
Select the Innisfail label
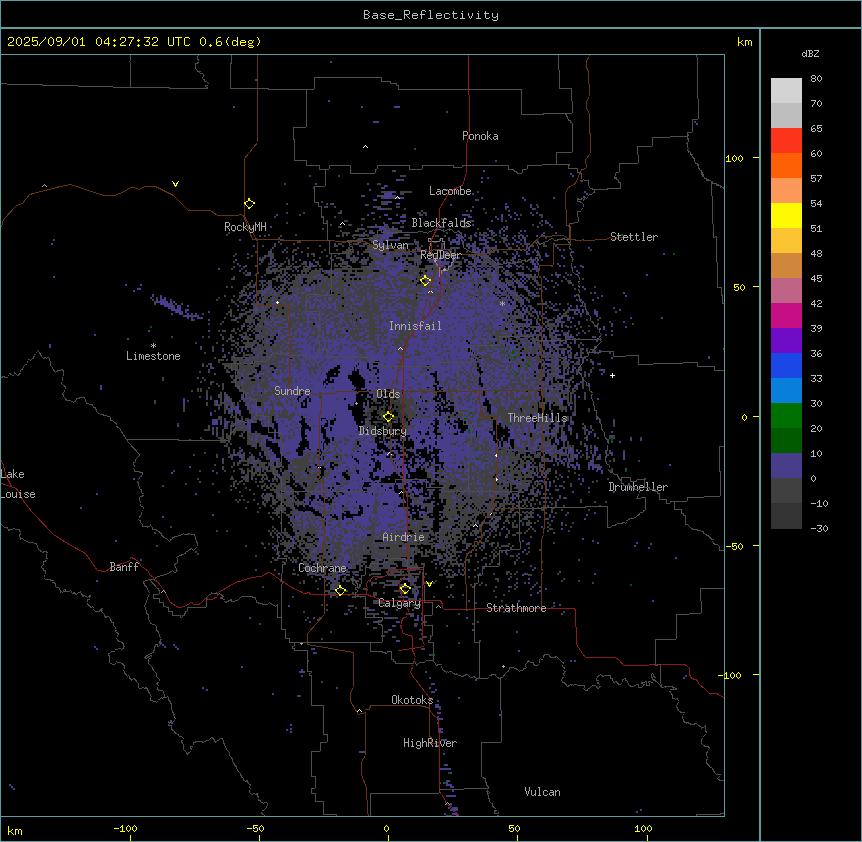[415, 326]
